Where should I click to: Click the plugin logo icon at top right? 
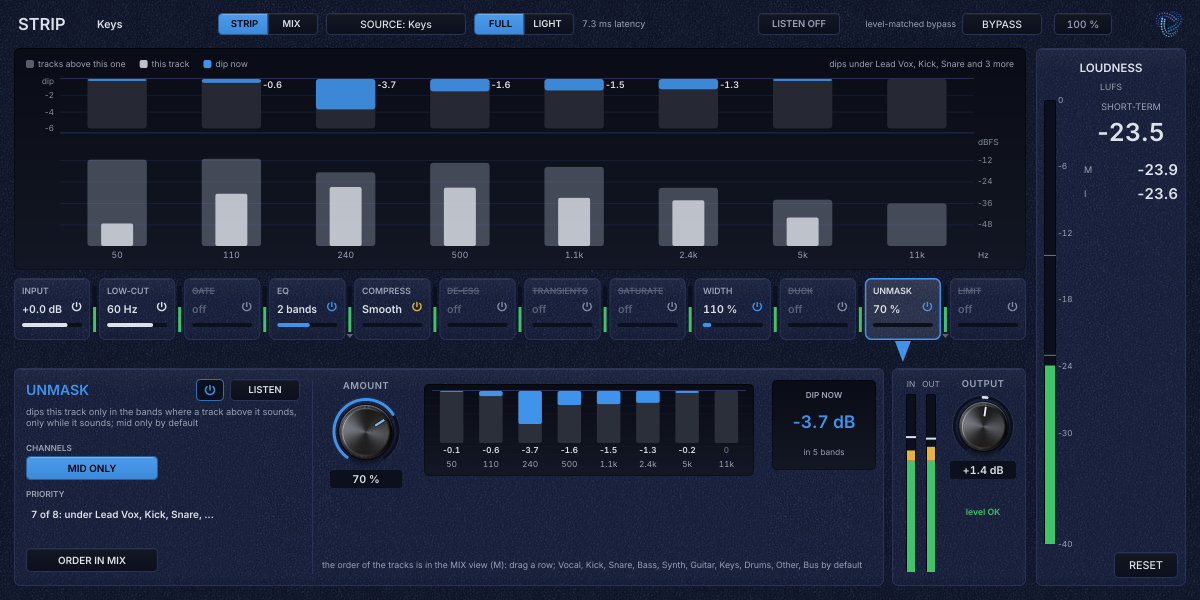click(x=1168, y=24)
